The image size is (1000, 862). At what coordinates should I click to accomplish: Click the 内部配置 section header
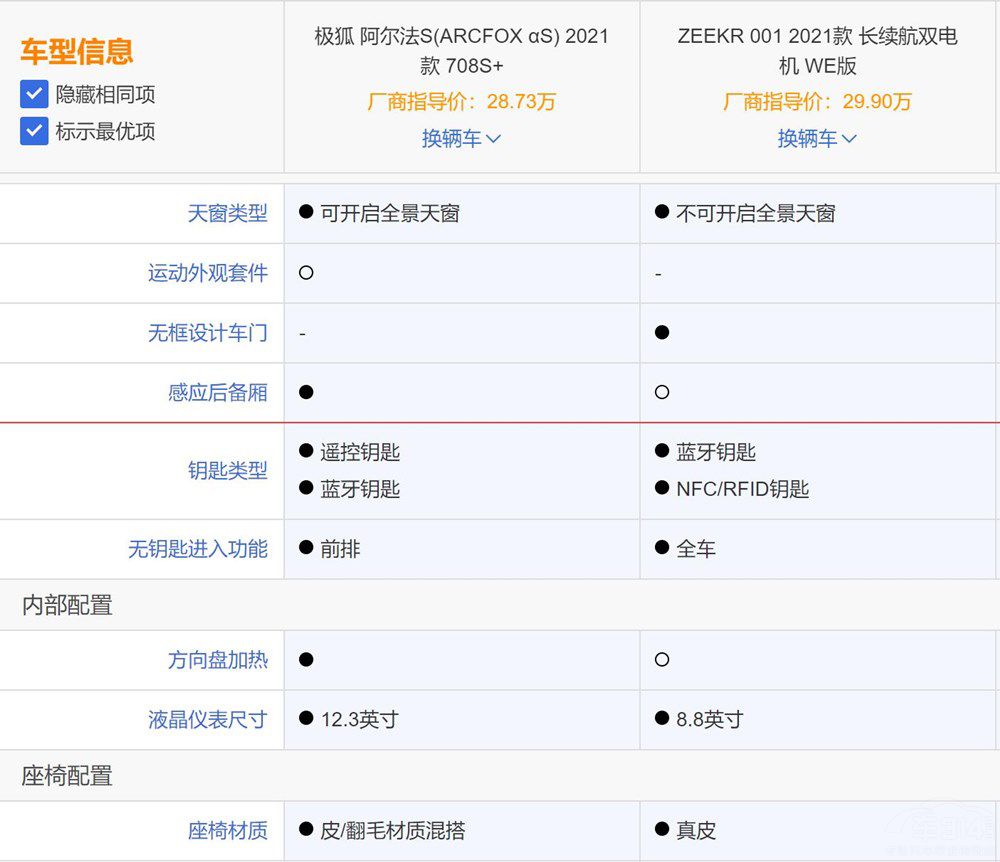coord(67,605)
